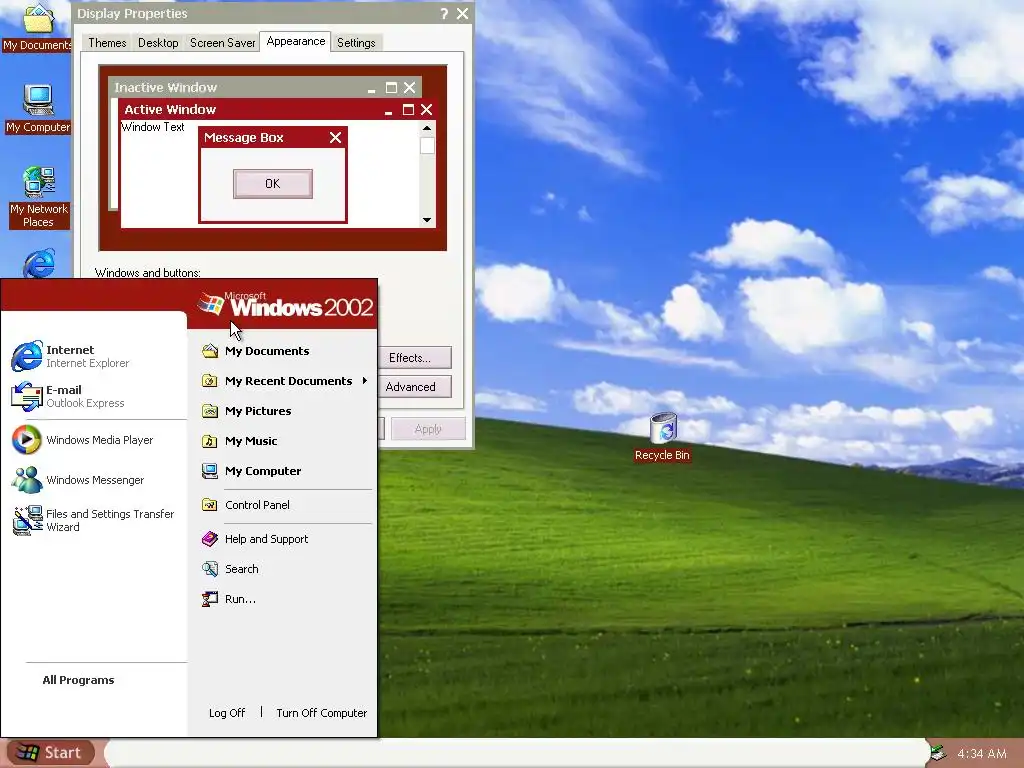Open the Screen Saver tab

coord(222,42)
